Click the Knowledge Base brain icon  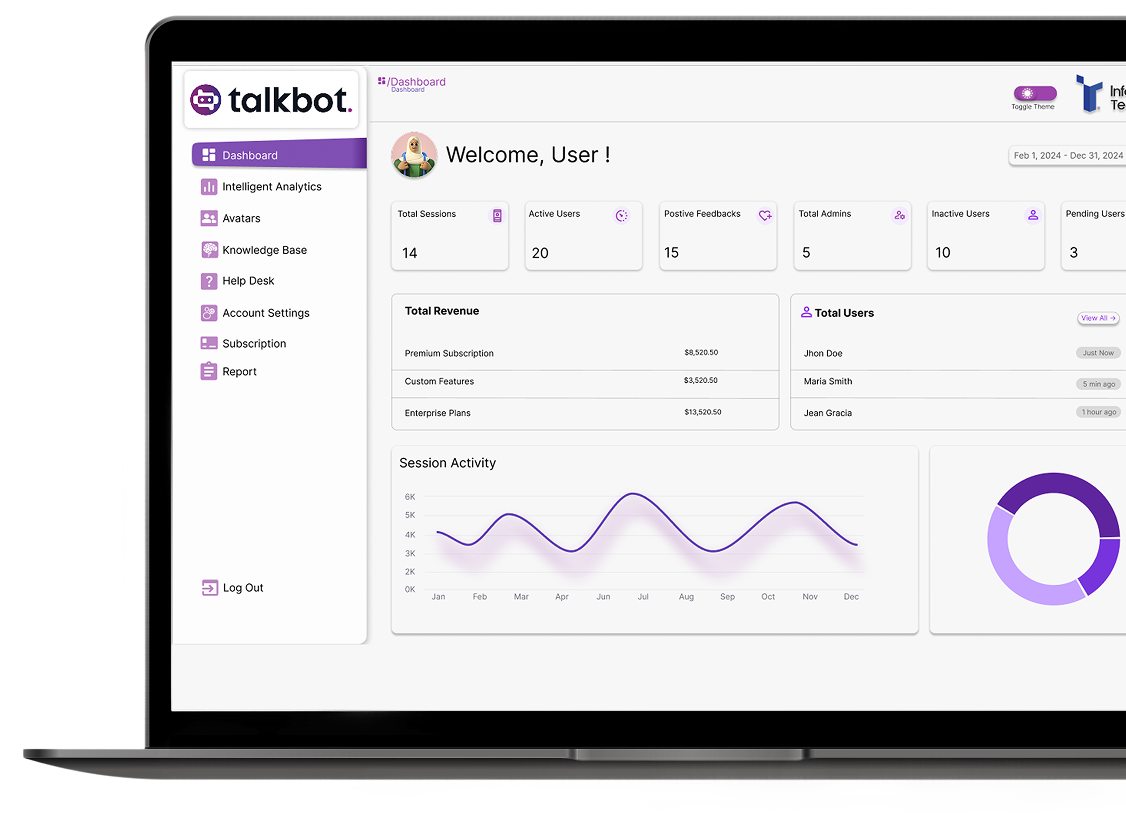point(209,250)
